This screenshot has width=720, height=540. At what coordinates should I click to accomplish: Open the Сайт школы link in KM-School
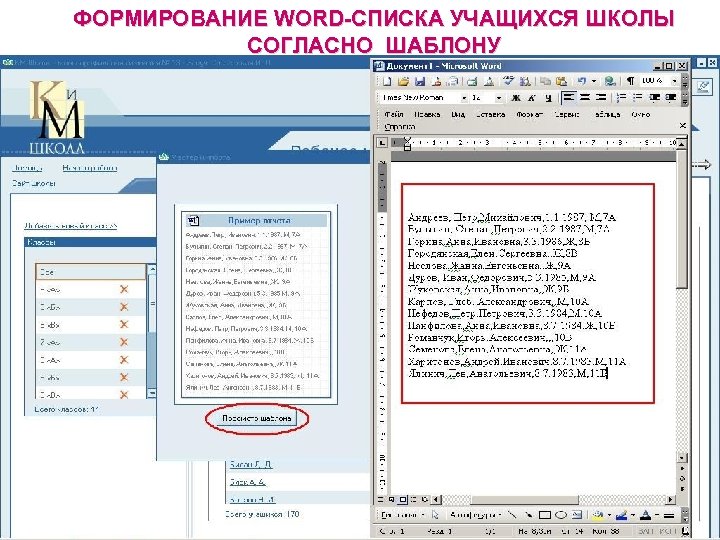(x=34, y=183)
